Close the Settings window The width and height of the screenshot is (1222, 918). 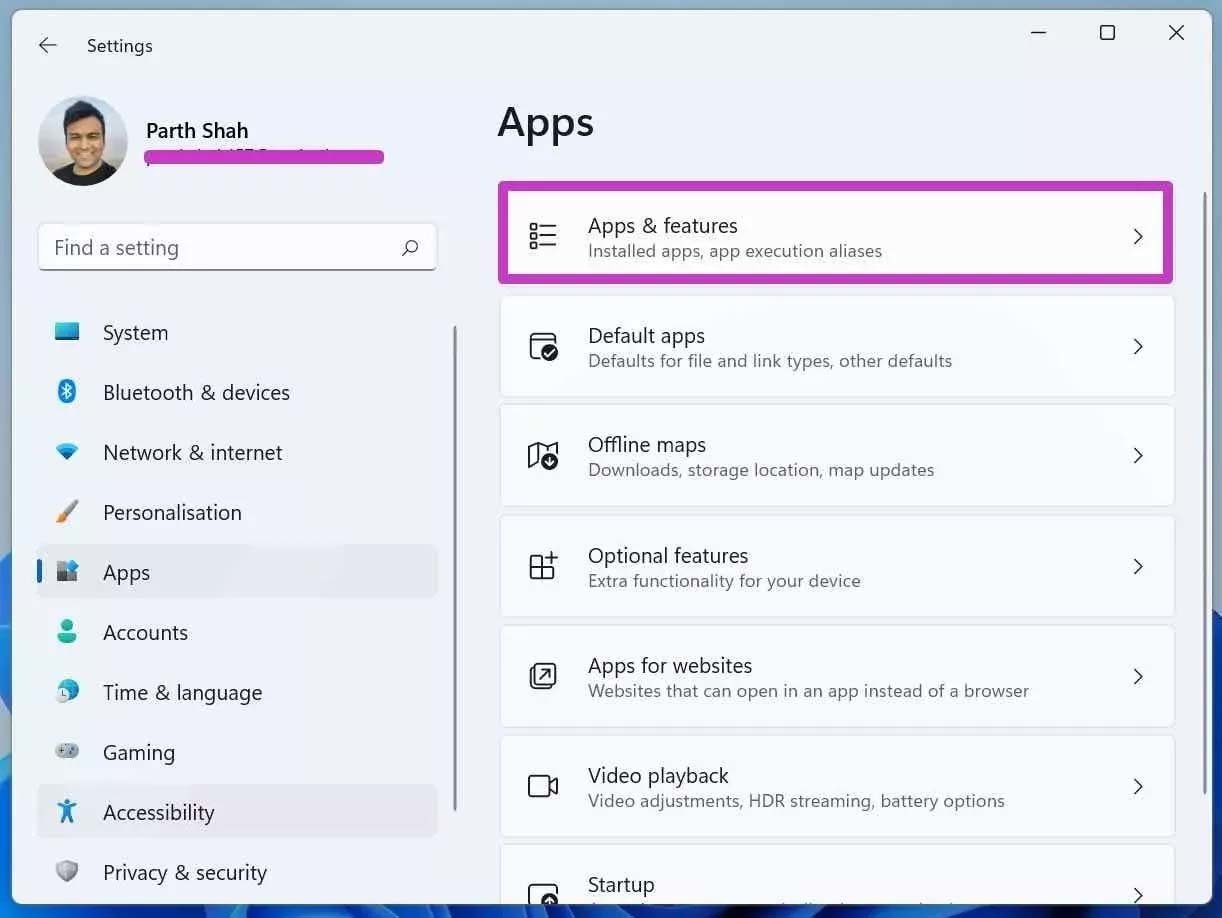[1176, 33]
